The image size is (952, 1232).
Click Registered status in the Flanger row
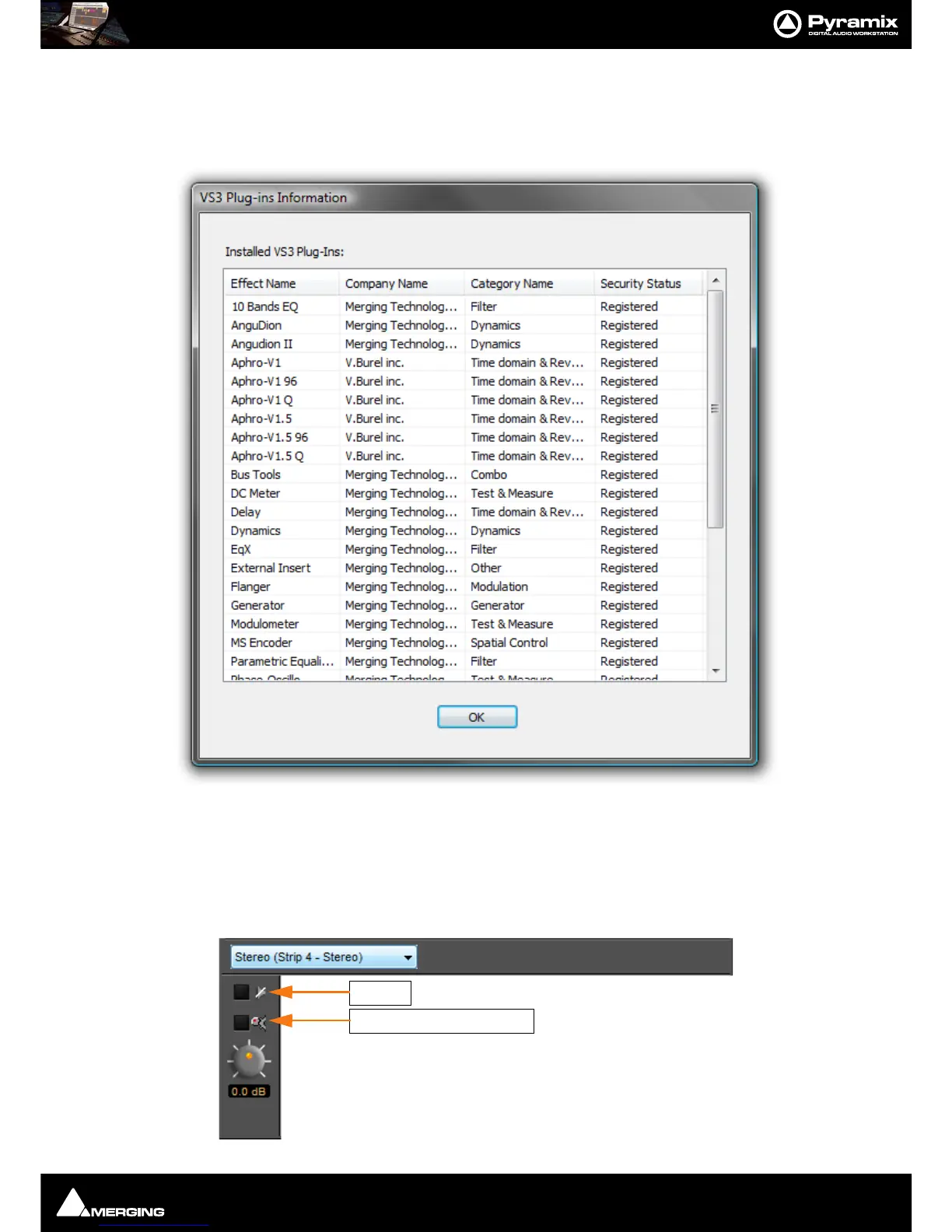pos(629,586)
